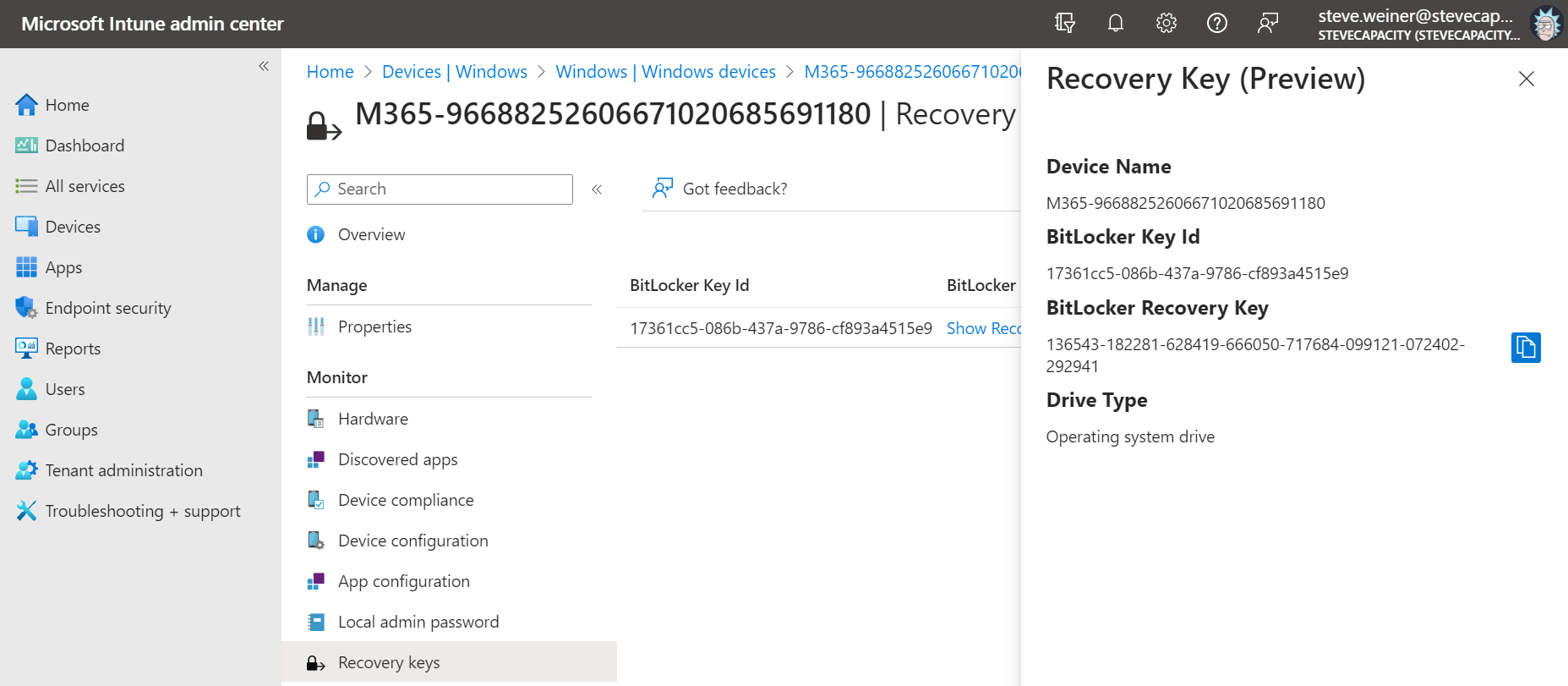The width and height of the screenshot is (1568, 686).
Task: Click Hardware icon in Monitor section
Action: point(316,419)
